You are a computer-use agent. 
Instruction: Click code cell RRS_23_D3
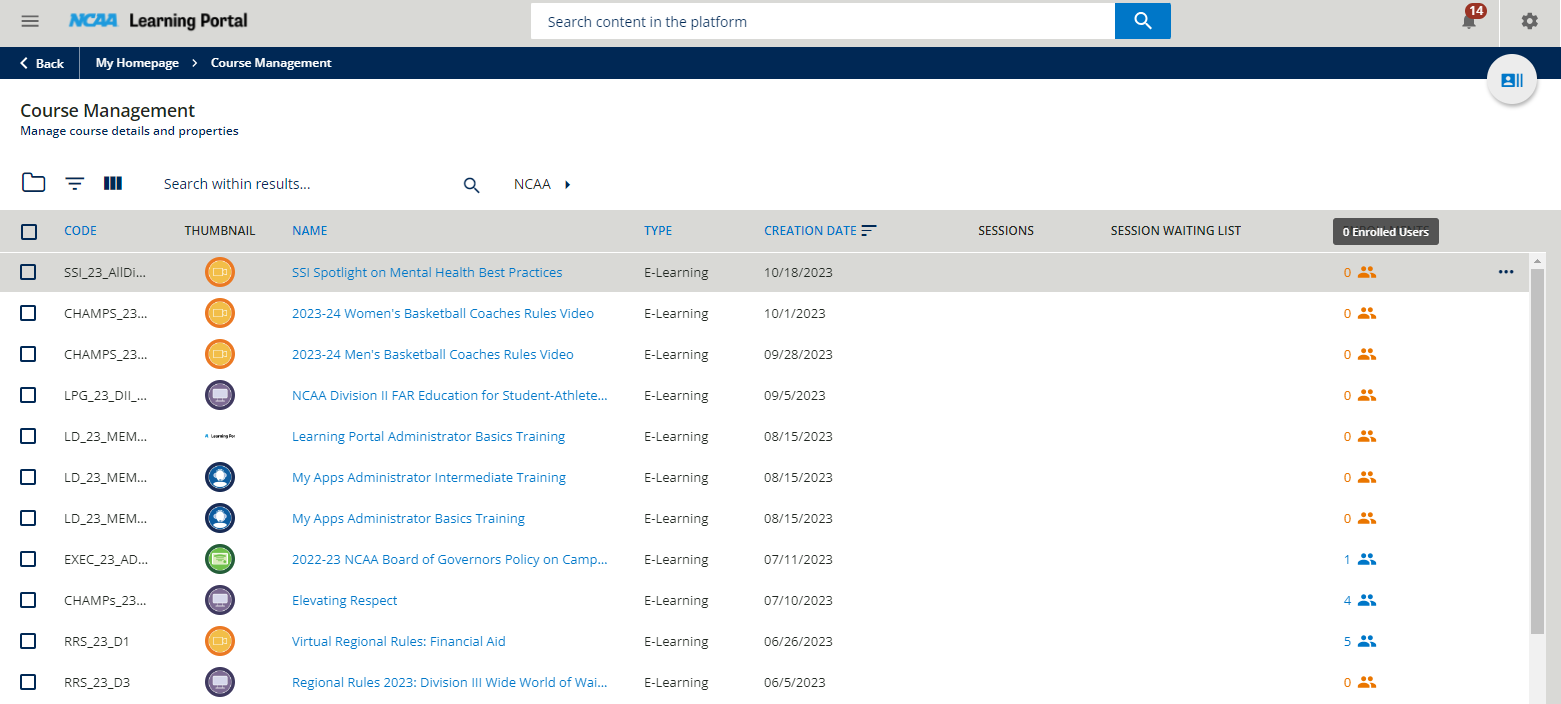click(97, 682)
